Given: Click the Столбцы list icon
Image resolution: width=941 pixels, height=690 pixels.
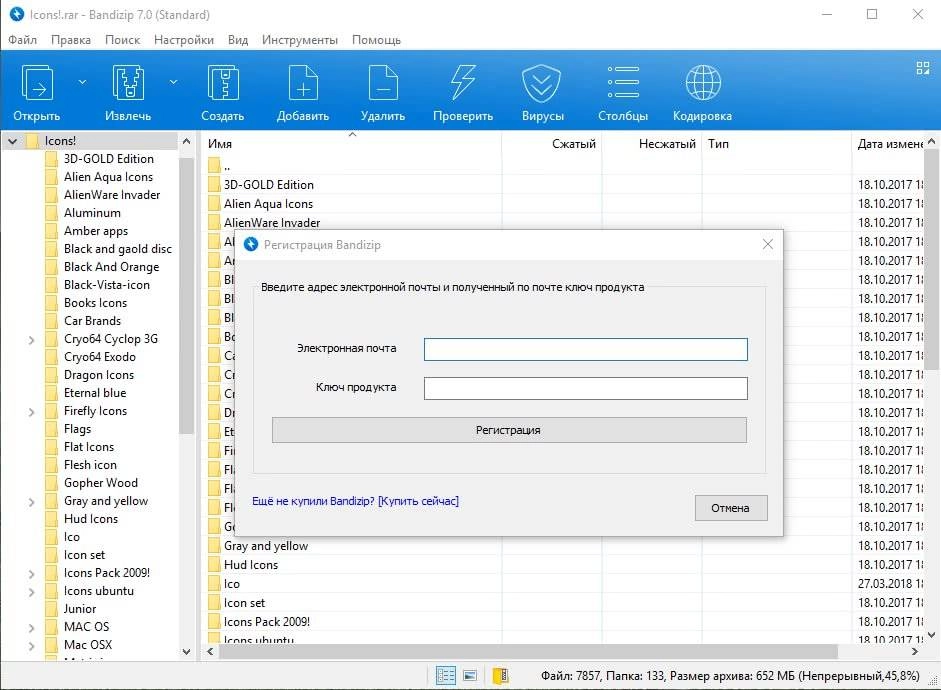Looking at the screenshot, I should (623, 82).
